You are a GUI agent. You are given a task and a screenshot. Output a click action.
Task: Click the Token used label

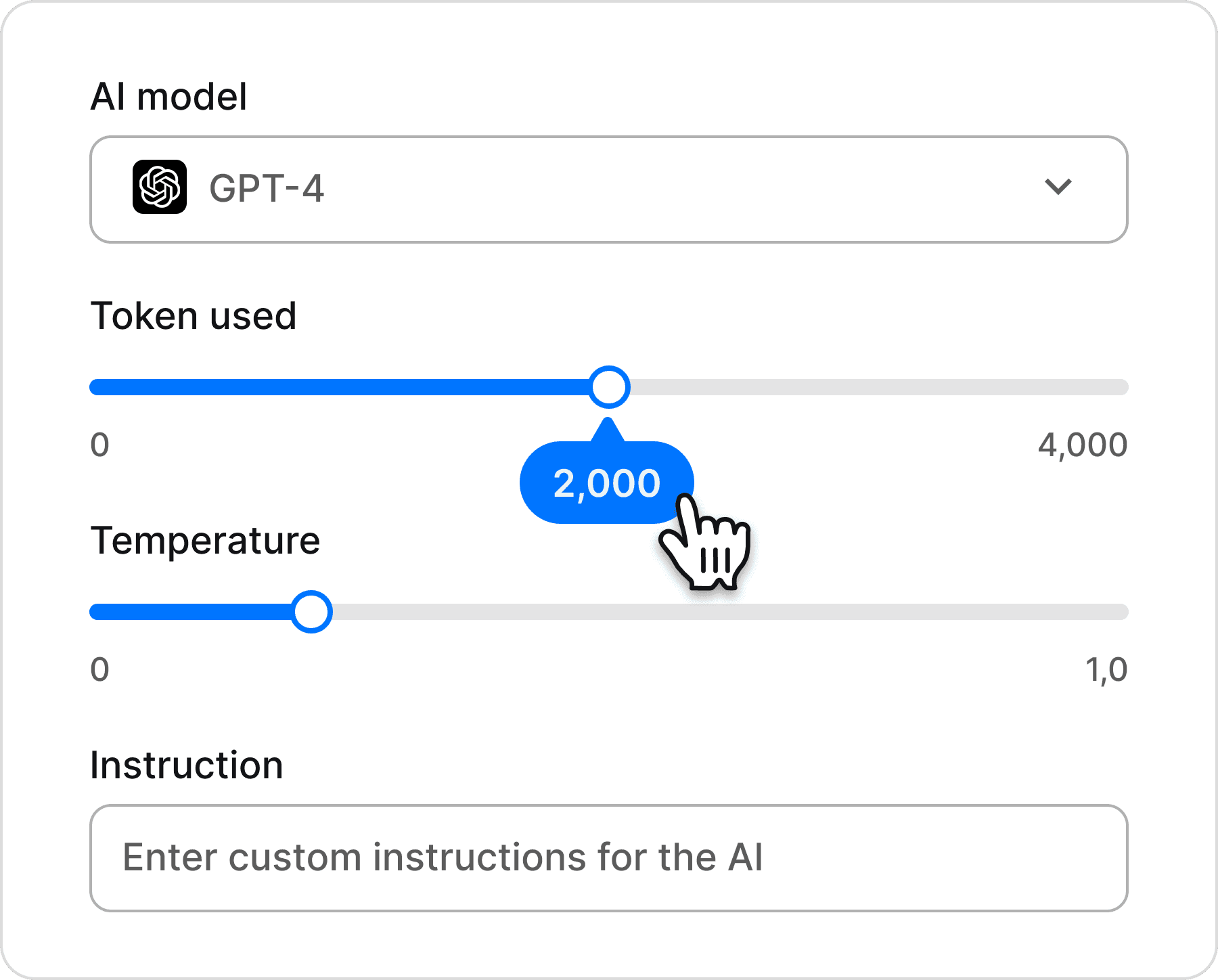tap(194, 315)
